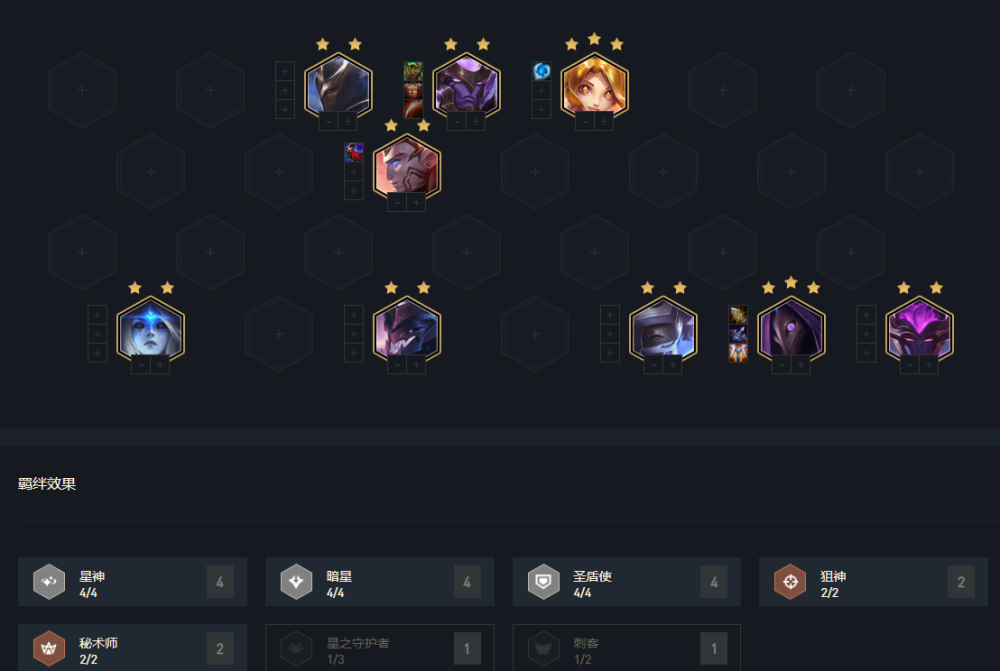The height and width of the screenshot is (671, 1000).
Task: Add item to second slot beside orange-haired champion
Action: (541, 91)
